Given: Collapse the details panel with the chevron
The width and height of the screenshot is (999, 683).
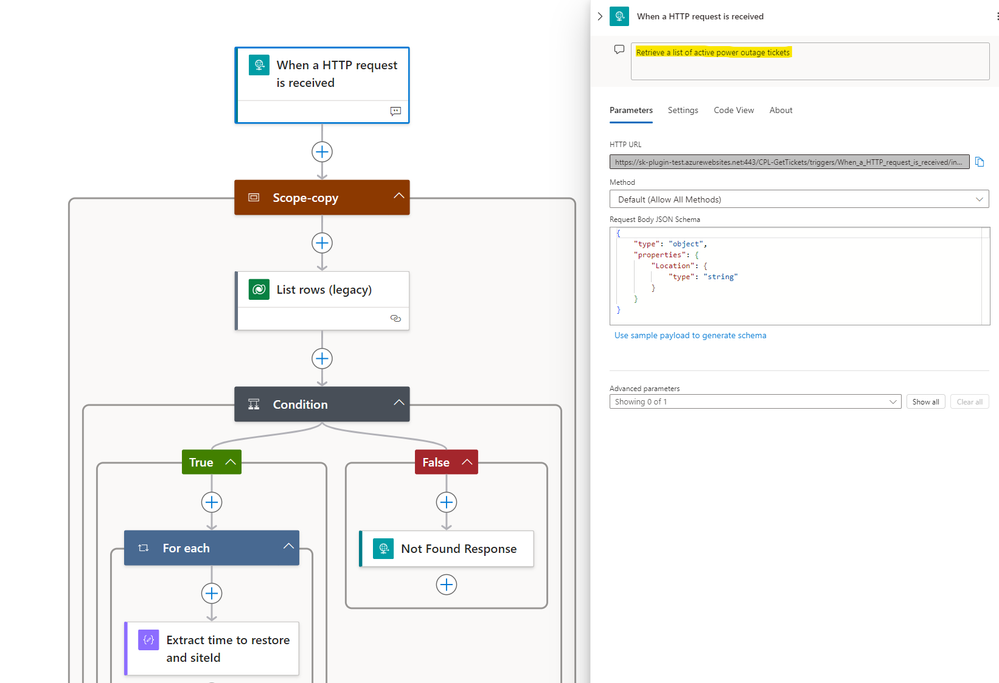Looking at the screenshot, I should pyautogui.click(x=600, y=16).
